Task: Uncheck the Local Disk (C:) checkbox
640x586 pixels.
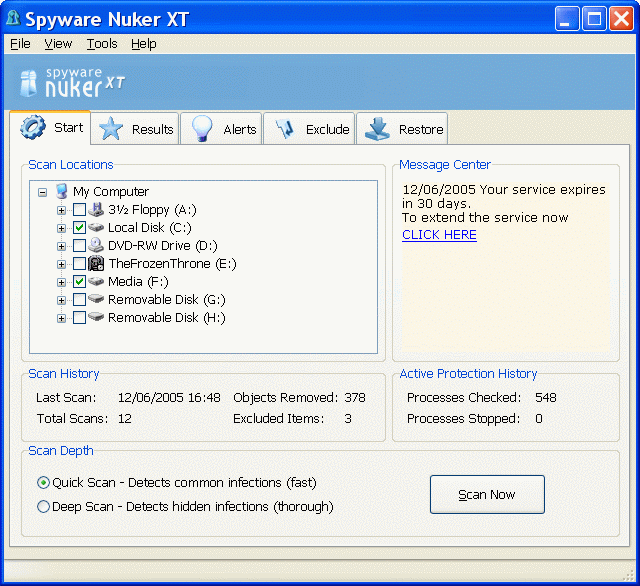Action: [79, 228]
